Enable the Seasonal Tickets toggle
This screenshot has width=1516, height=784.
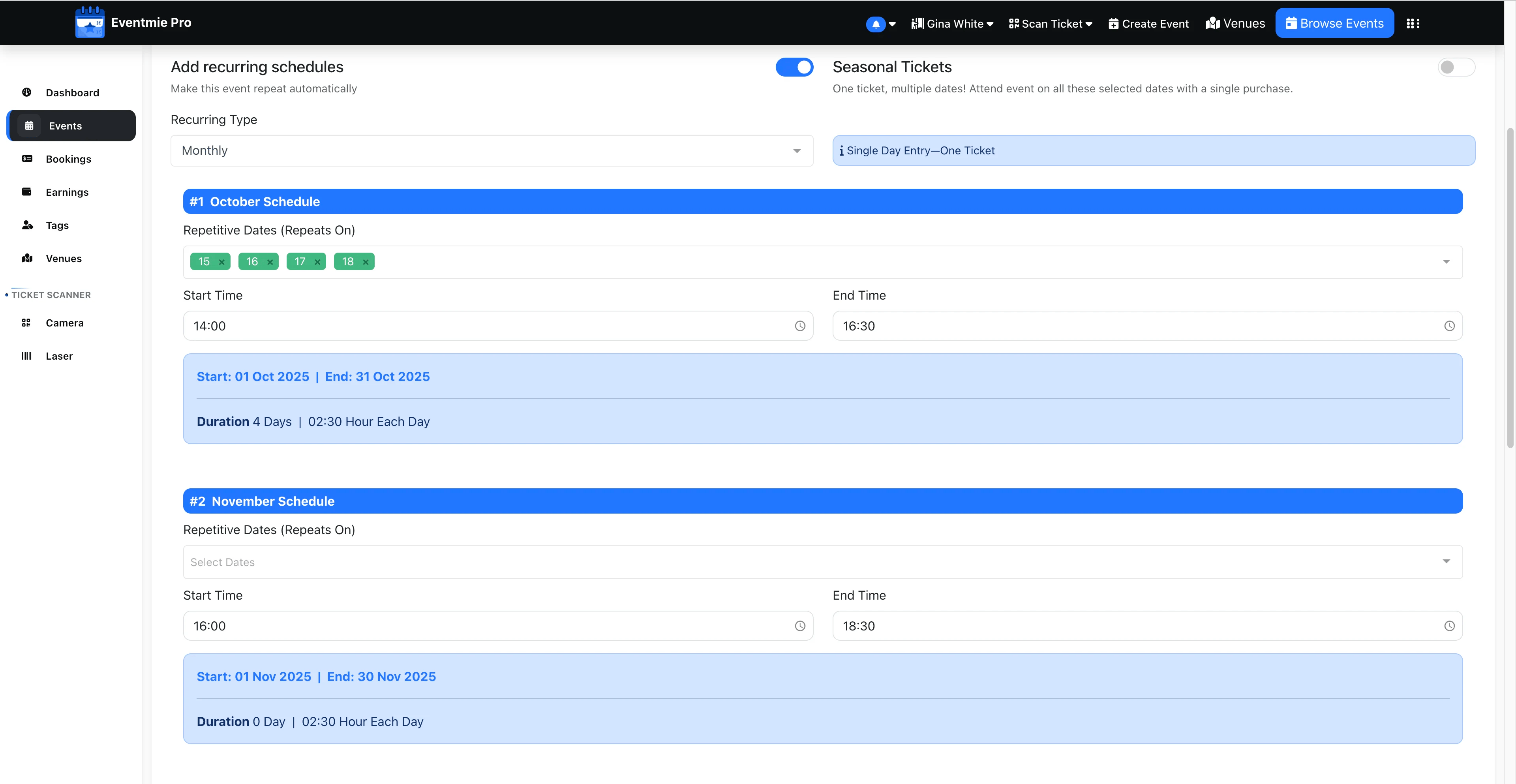click(x=1455, y=67)
